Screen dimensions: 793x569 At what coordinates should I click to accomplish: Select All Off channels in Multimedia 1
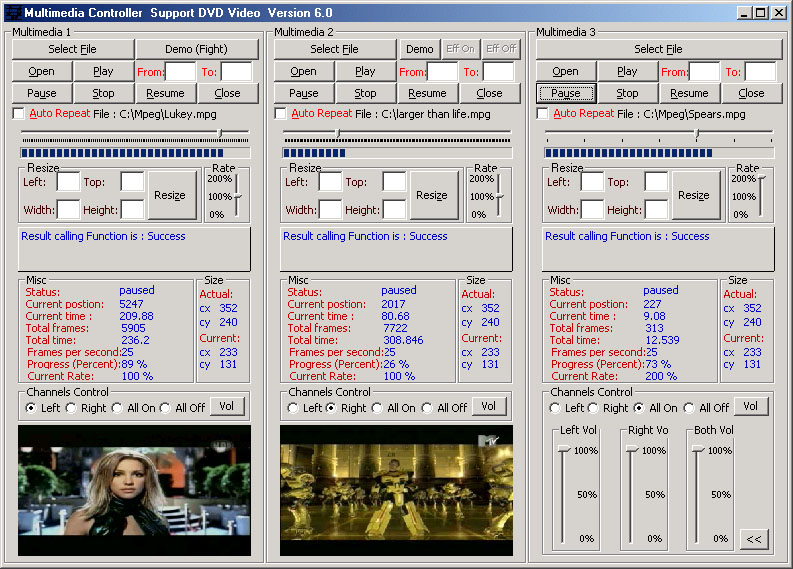point(165,408)
